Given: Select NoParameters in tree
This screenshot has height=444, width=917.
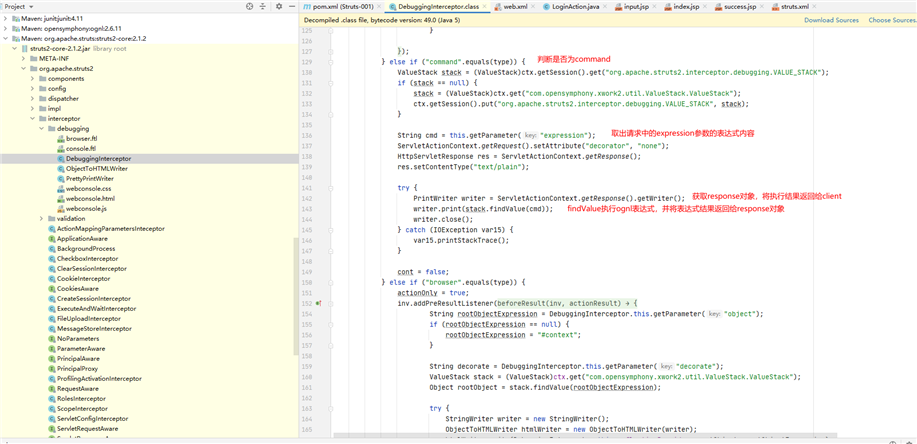Looking at the screenshot, I should click(x=78, y=339).
